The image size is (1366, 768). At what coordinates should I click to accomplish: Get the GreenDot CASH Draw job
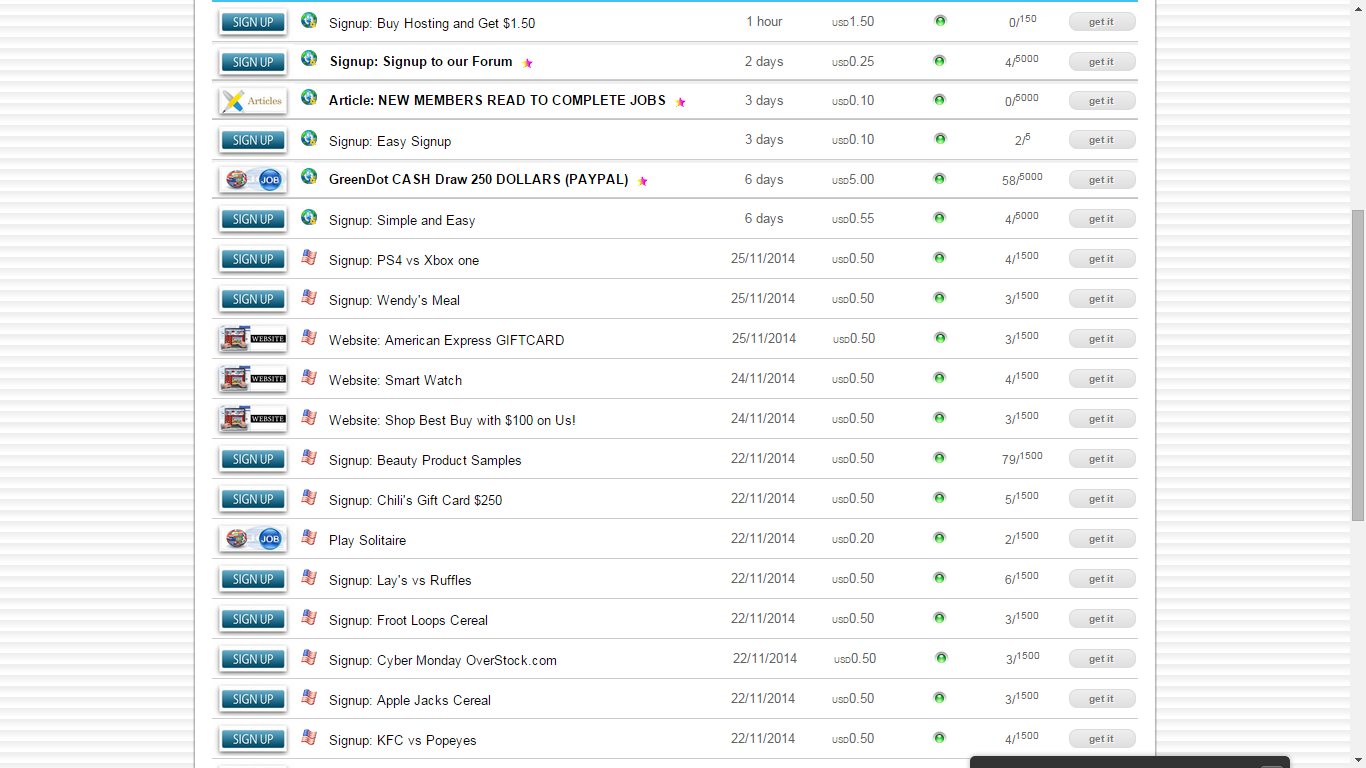1102,180
